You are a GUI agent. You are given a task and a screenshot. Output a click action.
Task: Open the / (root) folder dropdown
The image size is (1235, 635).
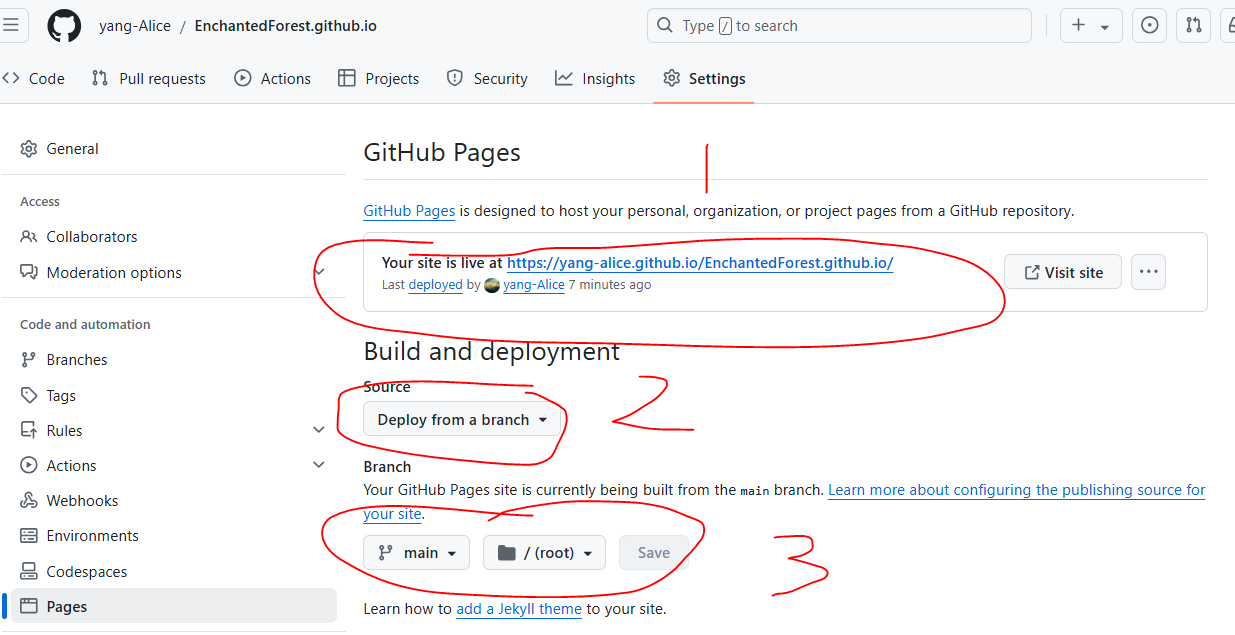[x=544, y=553]
